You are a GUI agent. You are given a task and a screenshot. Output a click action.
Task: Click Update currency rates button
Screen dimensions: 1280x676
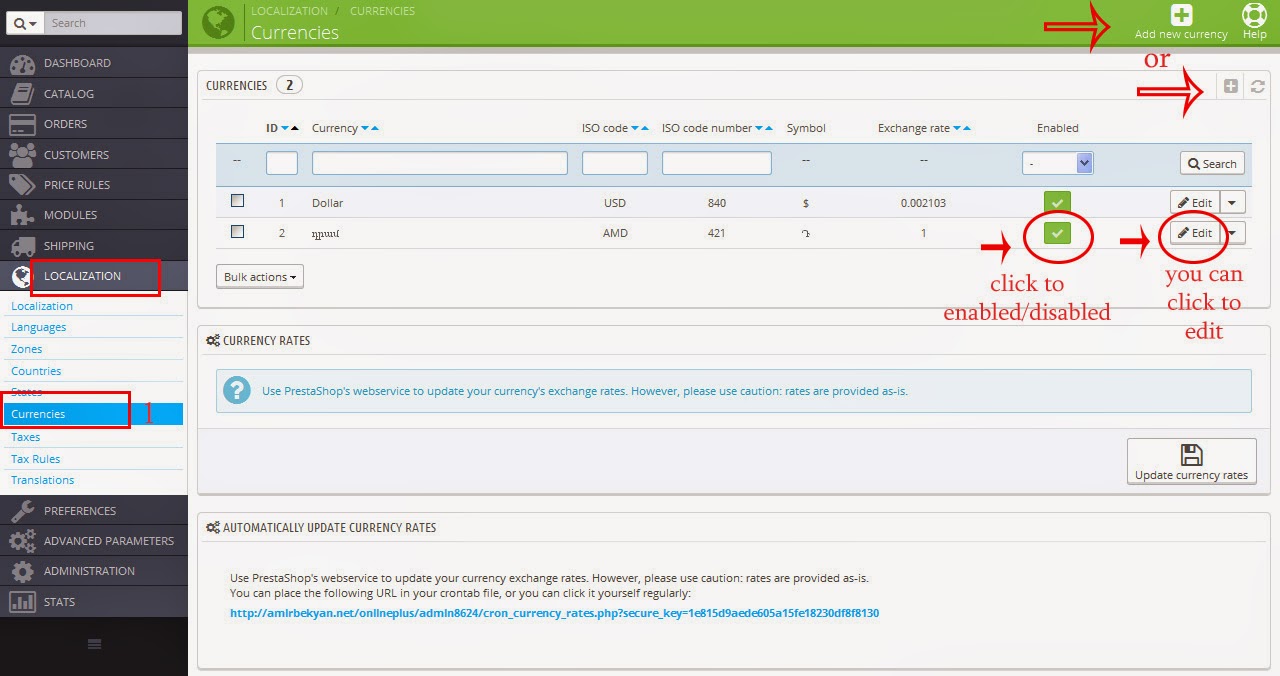pos(1191,462)
